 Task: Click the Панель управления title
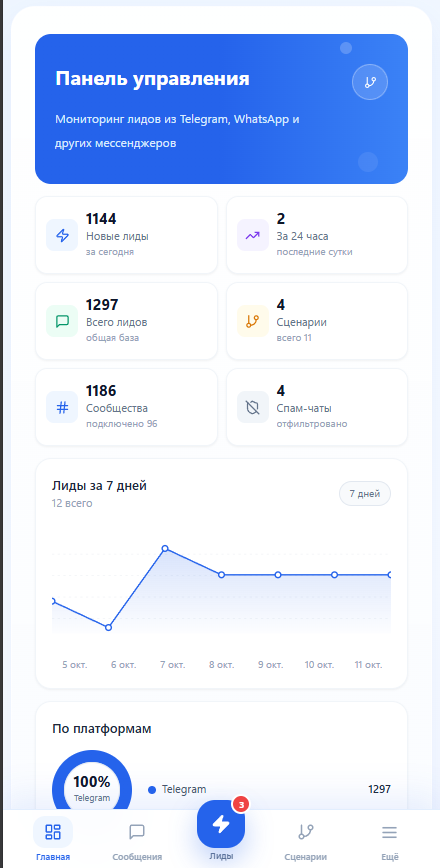pyautogui.click(x=152, y=79)
